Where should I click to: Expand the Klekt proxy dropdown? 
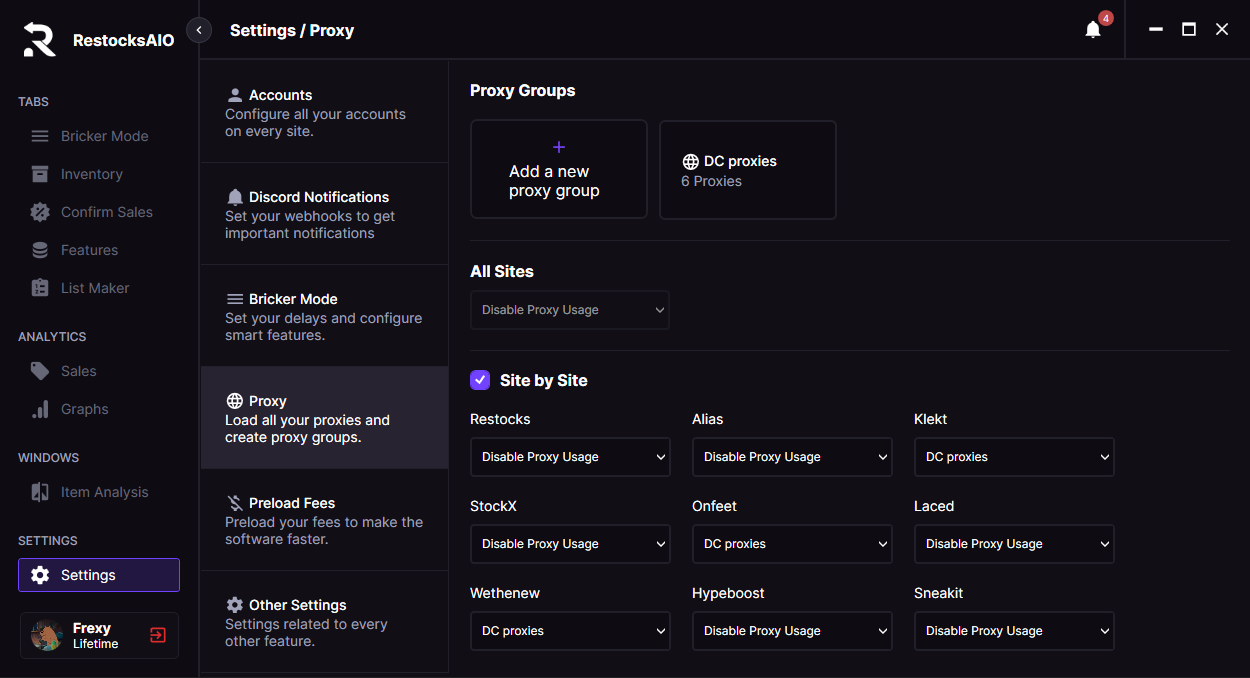(1014, 457)
